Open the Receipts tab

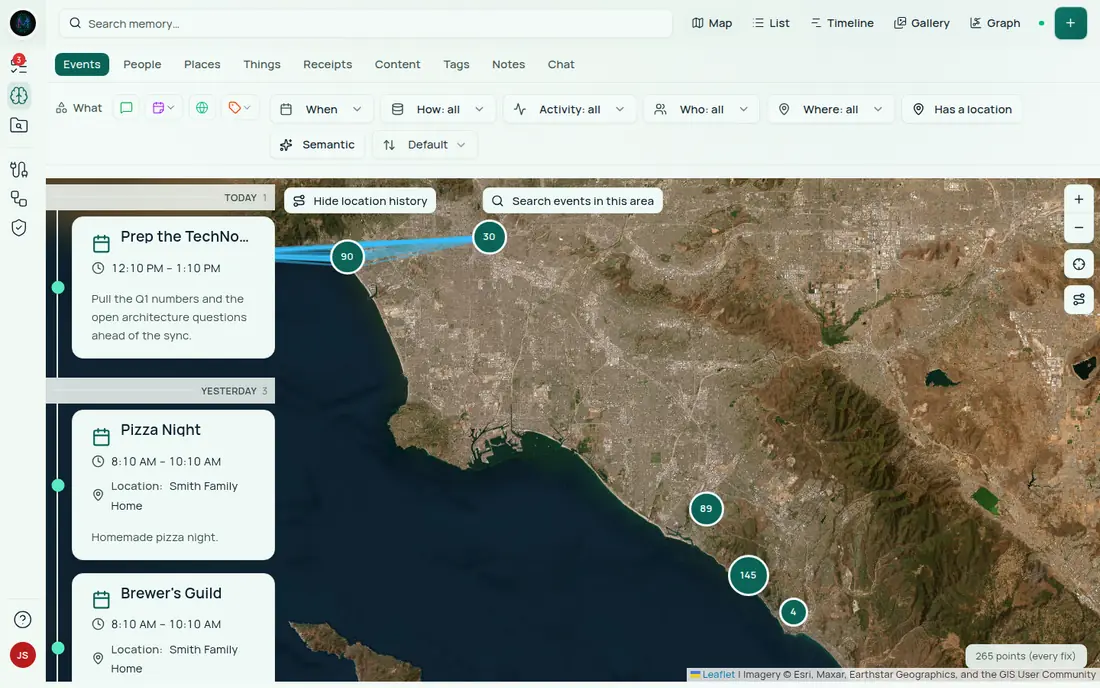328,64
